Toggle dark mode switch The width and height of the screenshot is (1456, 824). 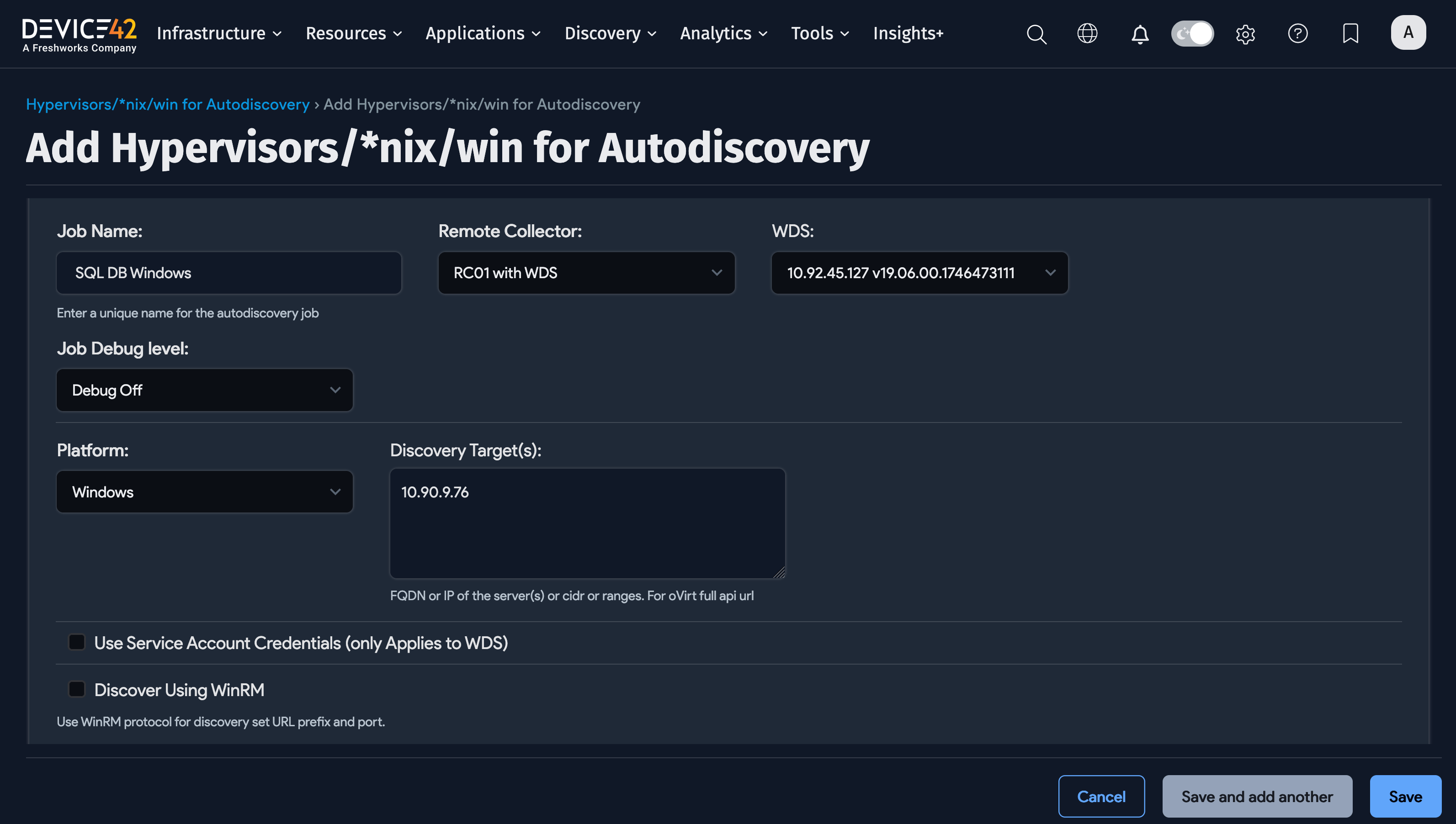[1192, 33]
